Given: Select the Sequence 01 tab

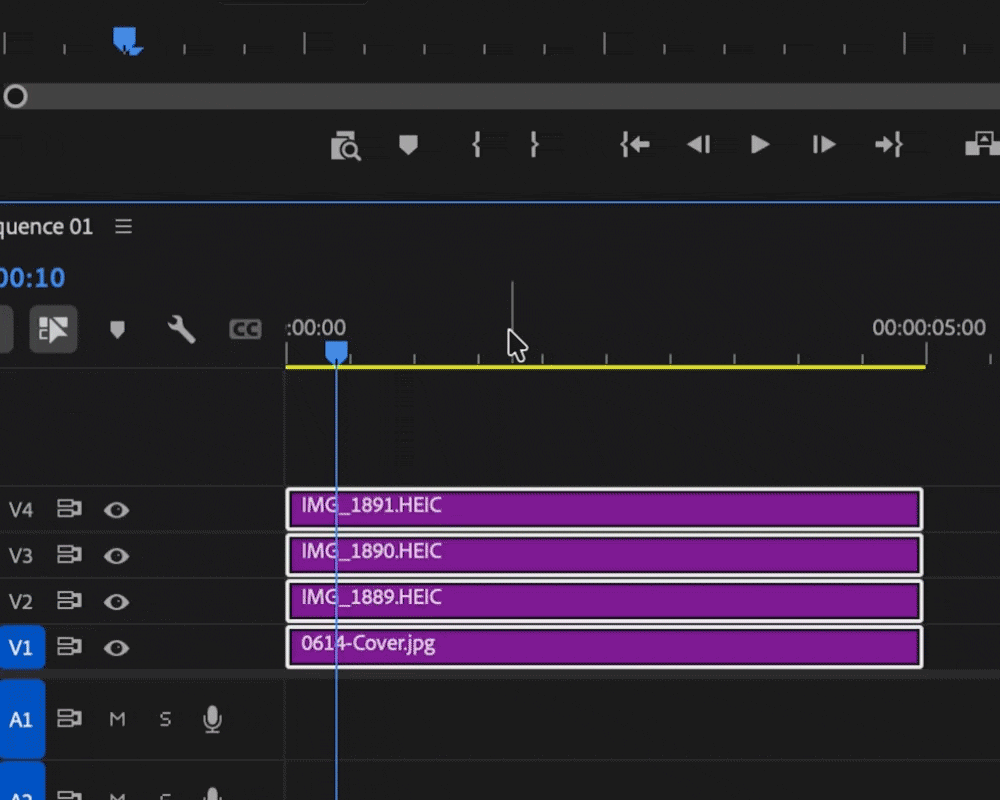Looking at the screenshot, I should [46, 226].
